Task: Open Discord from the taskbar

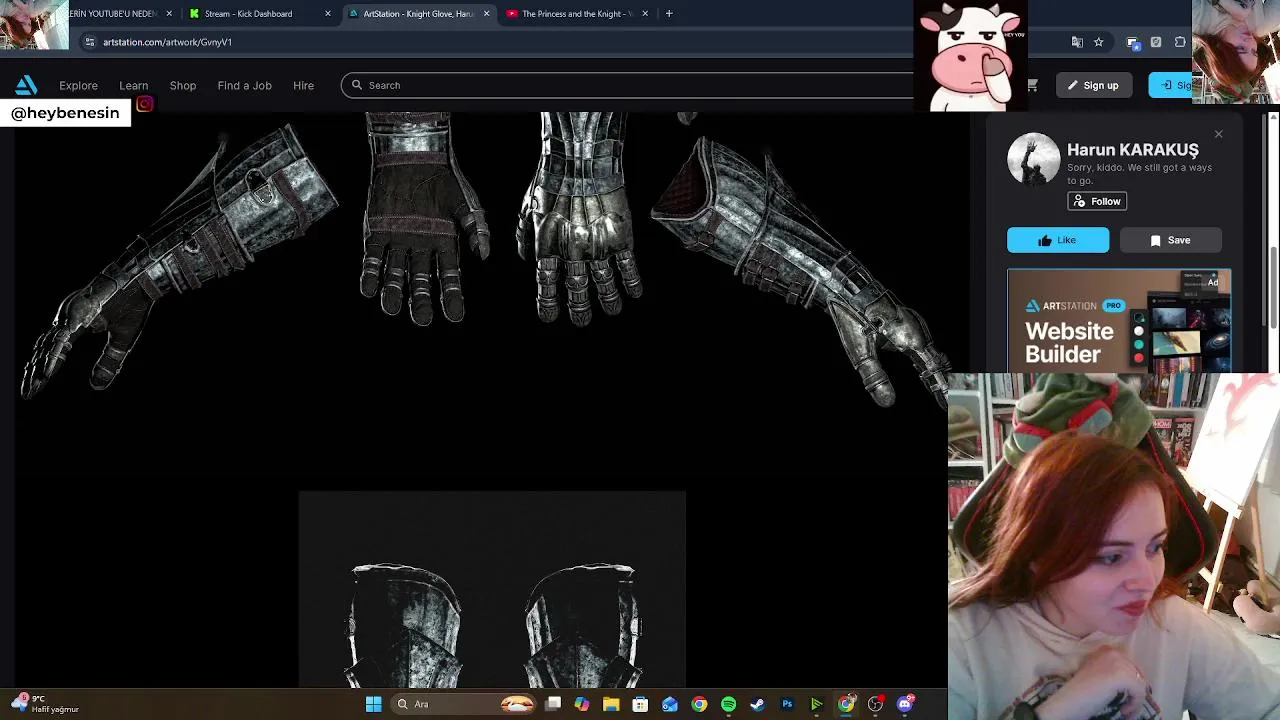Action: point(905,704)
